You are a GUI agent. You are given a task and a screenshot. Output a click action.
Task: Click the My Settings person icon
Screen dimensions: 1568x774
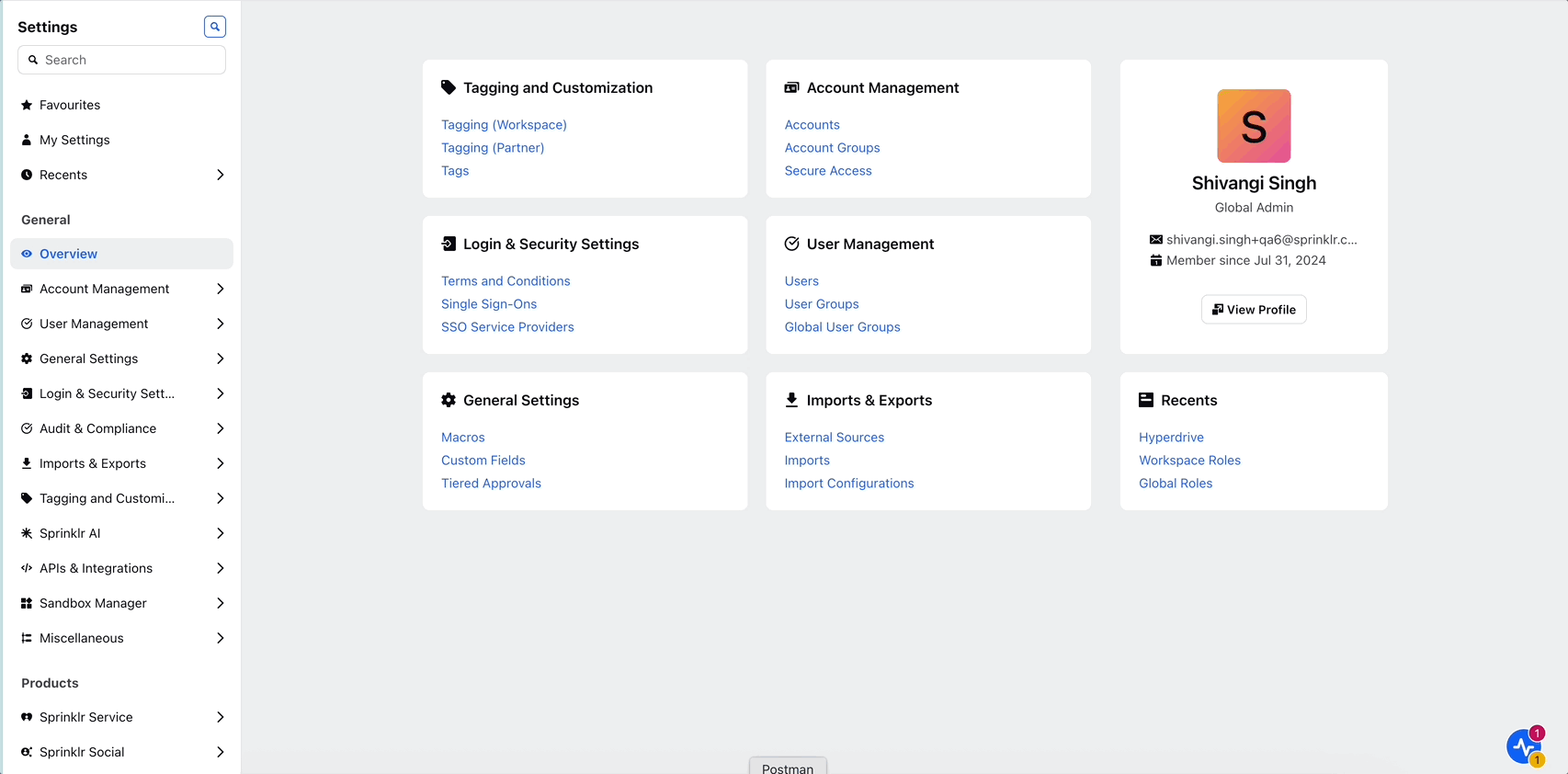coord(27,140)
